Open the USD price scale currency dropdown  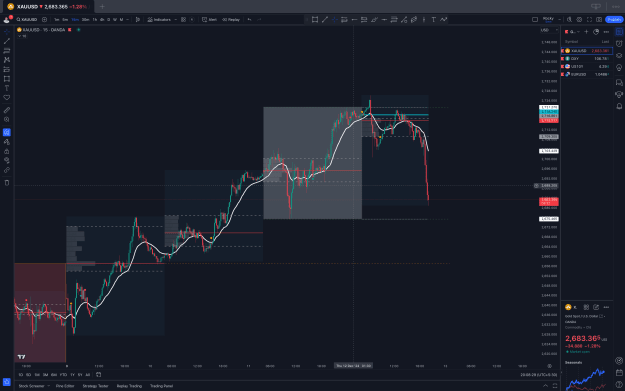[x=549, y=30]
